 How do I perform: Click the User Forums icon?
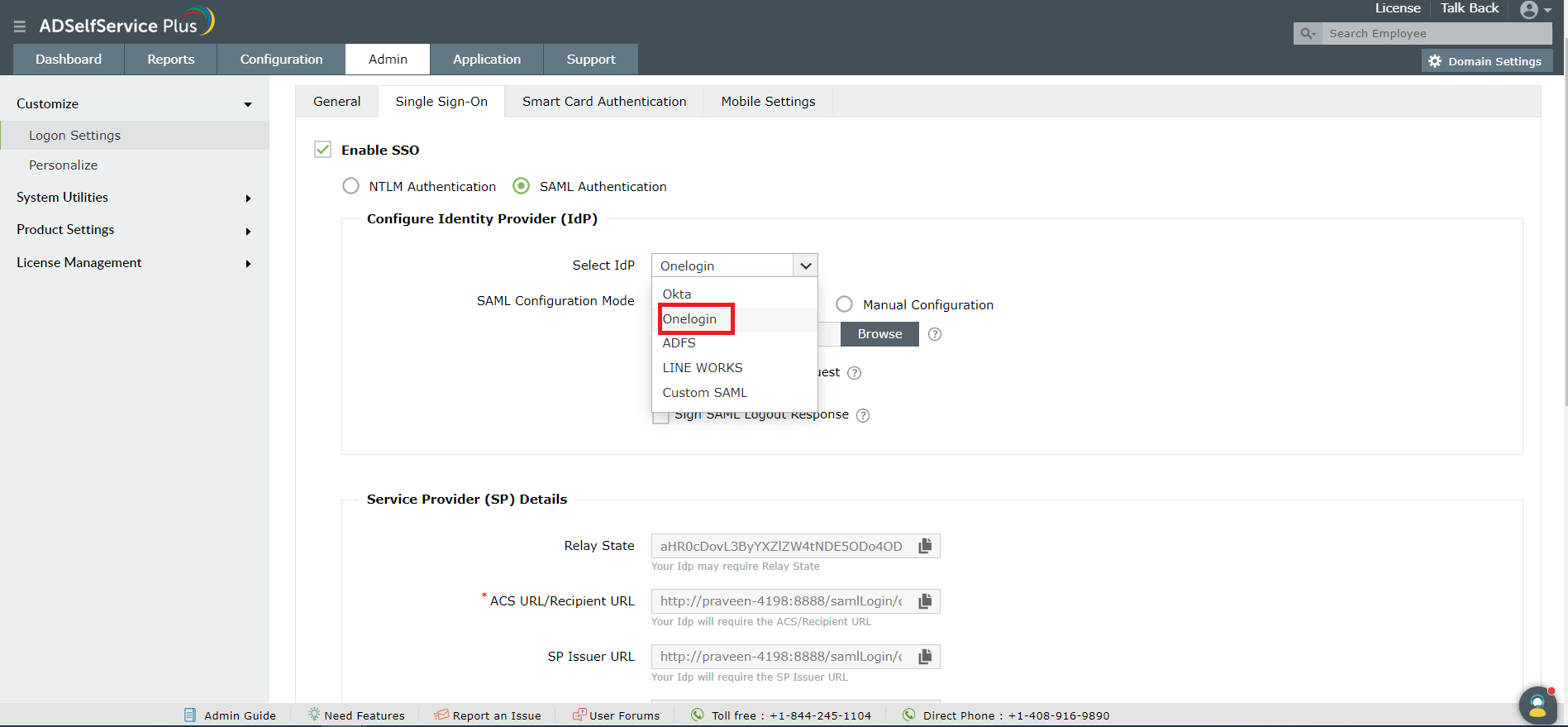click(x=579, y=715)
